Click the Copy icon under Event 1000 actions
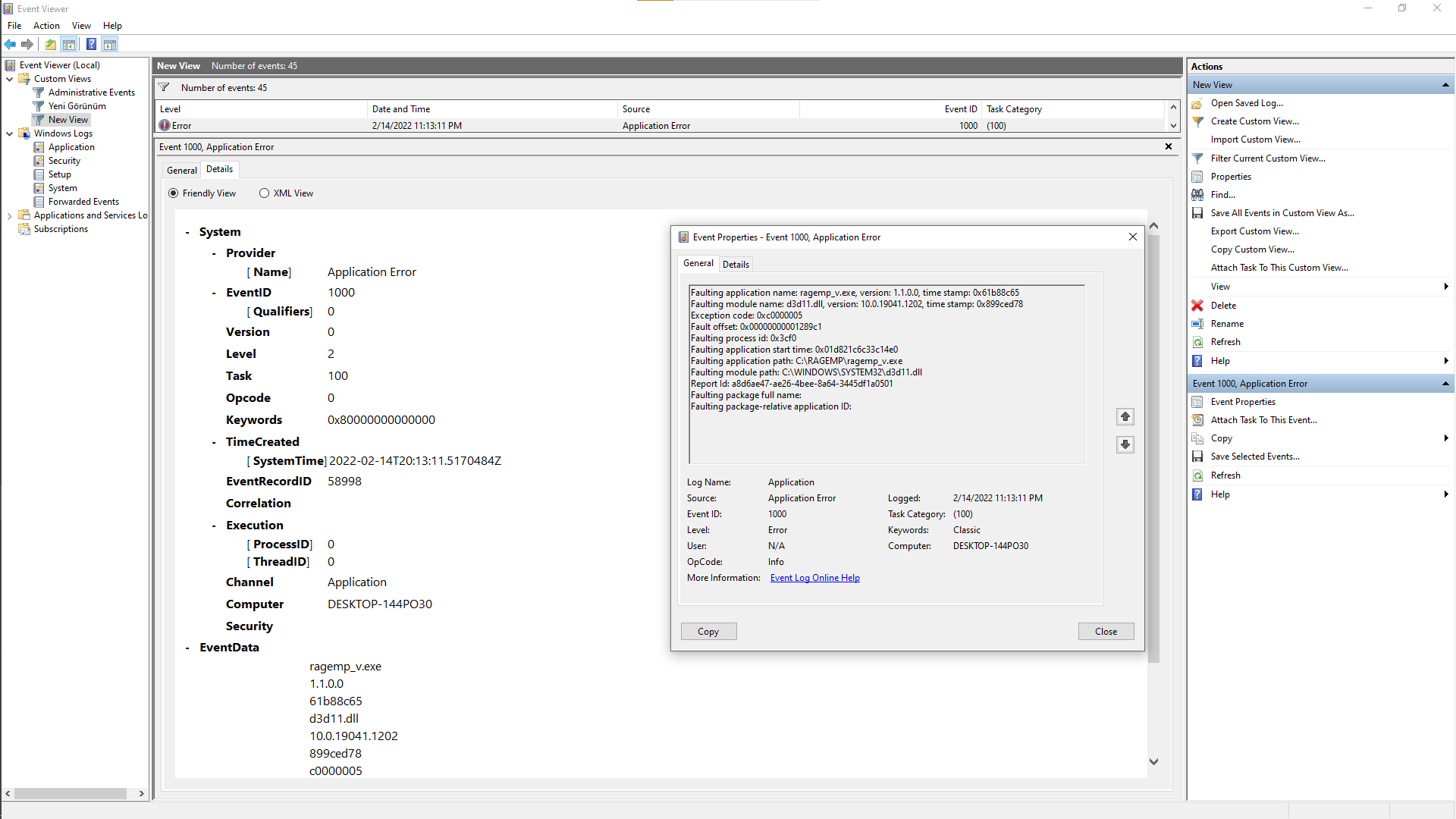Screen dimensions: 1456x819 [x=1197, y=438]
